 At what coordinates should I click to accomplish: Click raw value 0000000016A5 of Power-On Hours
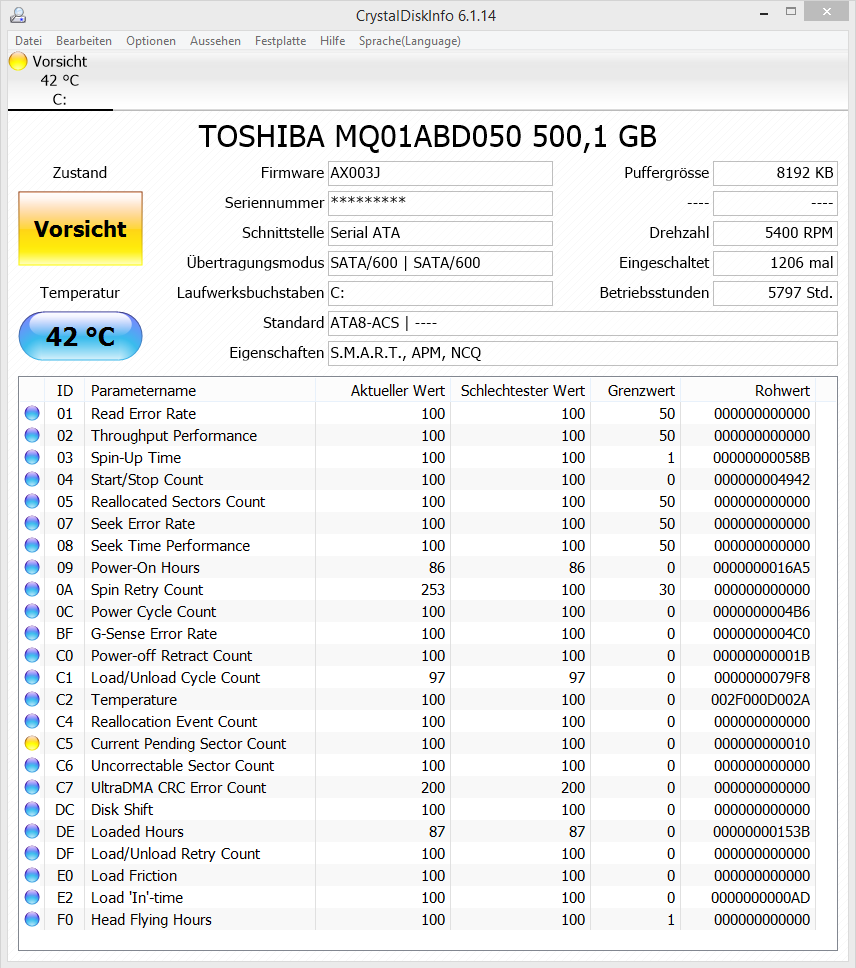click(x=762, y=567)
